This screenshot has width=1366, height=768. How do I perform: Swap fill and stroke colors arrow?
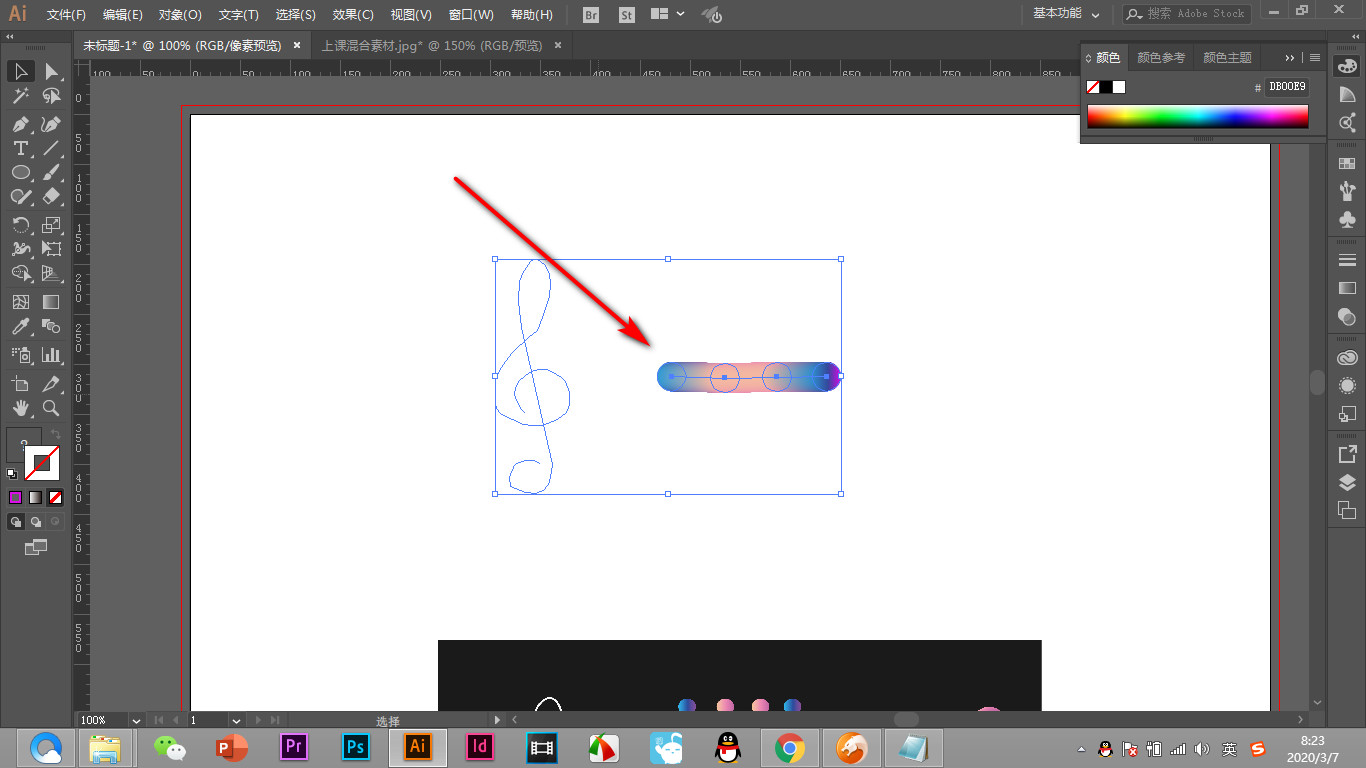click(56, 435)
